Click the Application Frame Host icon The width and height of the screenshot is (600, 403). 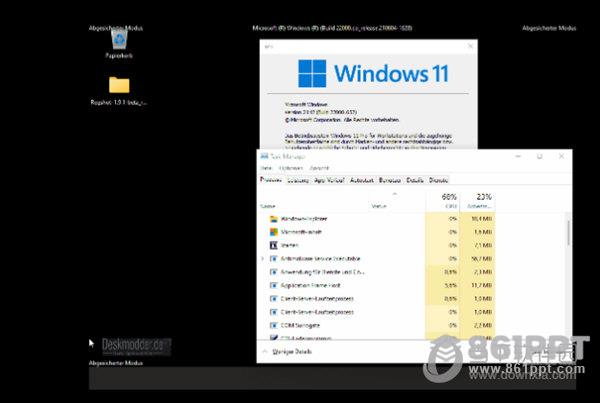point(273,286)
